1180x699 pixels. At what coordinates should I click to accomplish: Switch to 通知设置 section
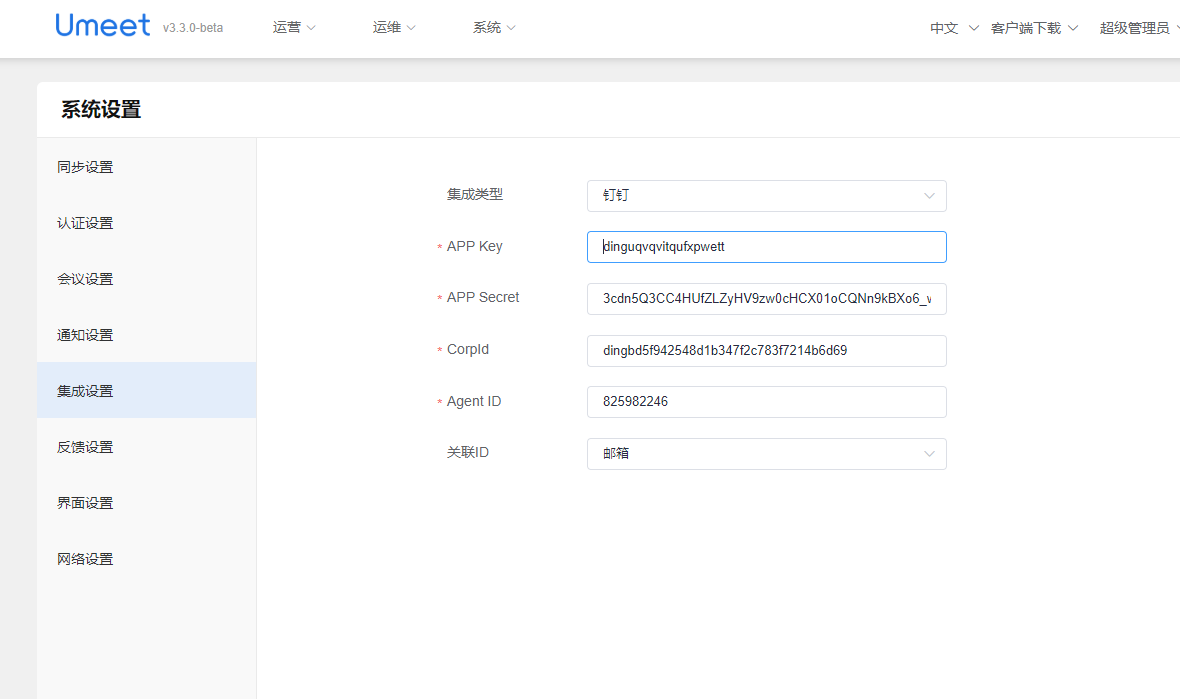[x=86, y=335]
